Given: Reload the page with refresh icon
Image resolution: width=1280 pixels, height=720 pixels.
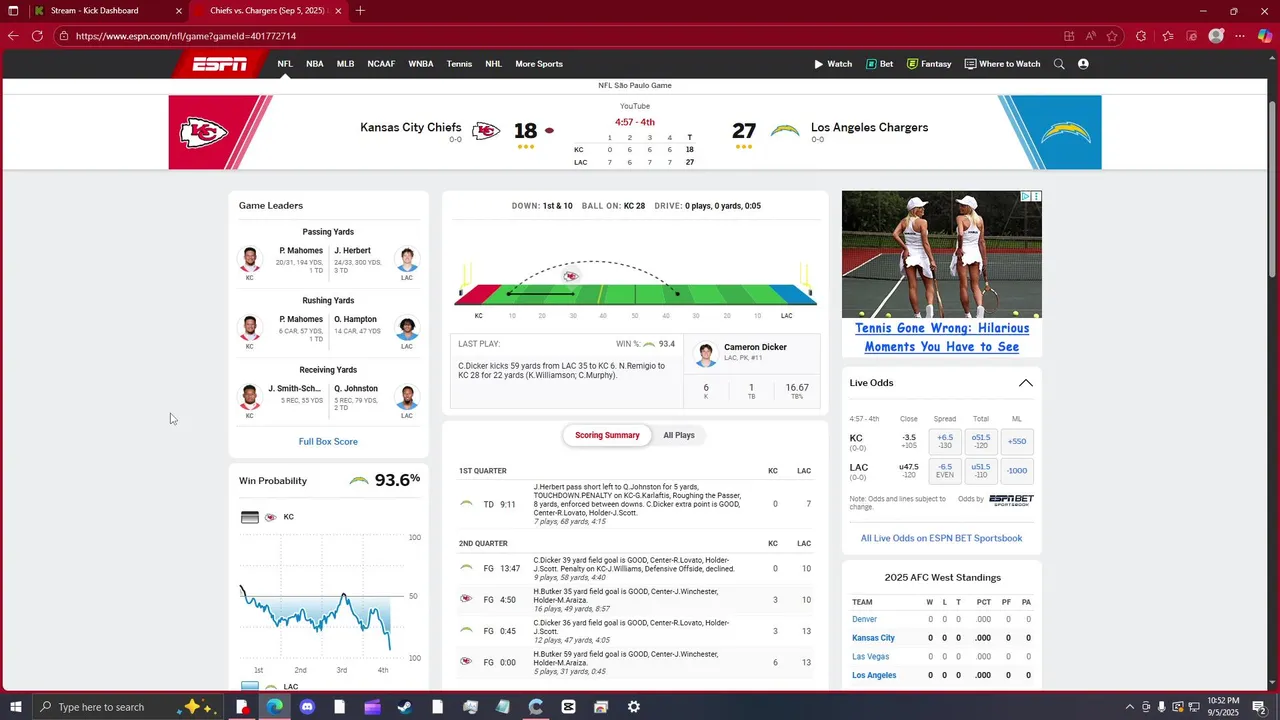Looking at the screenshot, I should (x=37, y=36).
